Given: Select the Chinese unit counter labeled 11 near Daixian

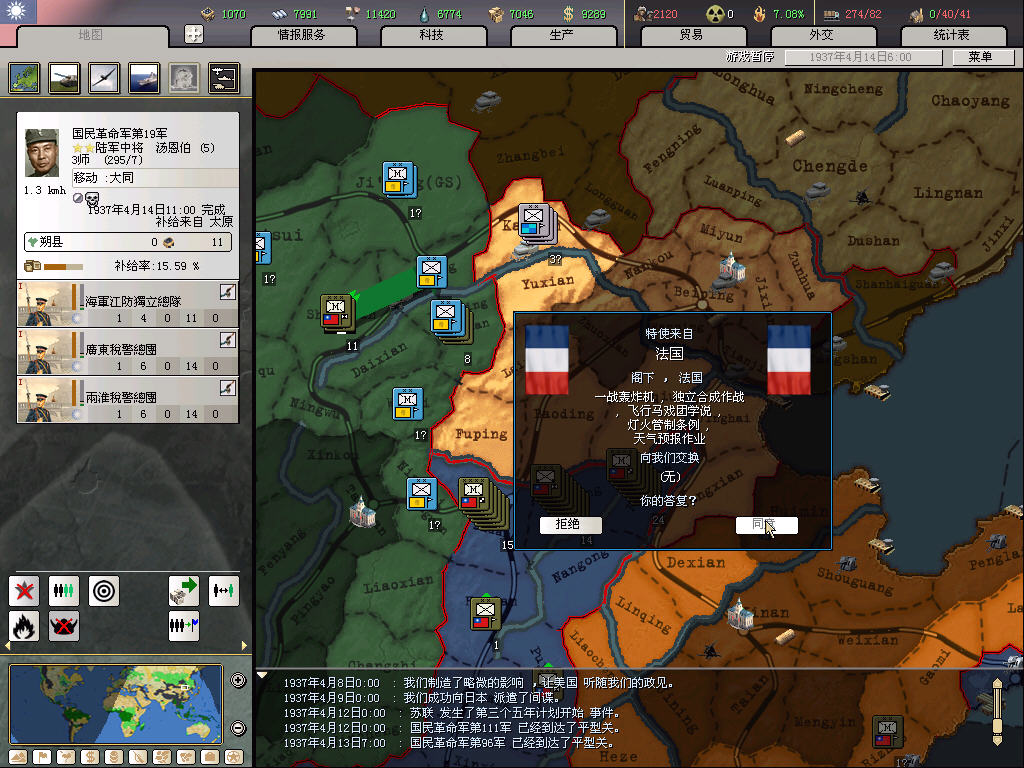Looking at the screenshot, I should (337, 313).
